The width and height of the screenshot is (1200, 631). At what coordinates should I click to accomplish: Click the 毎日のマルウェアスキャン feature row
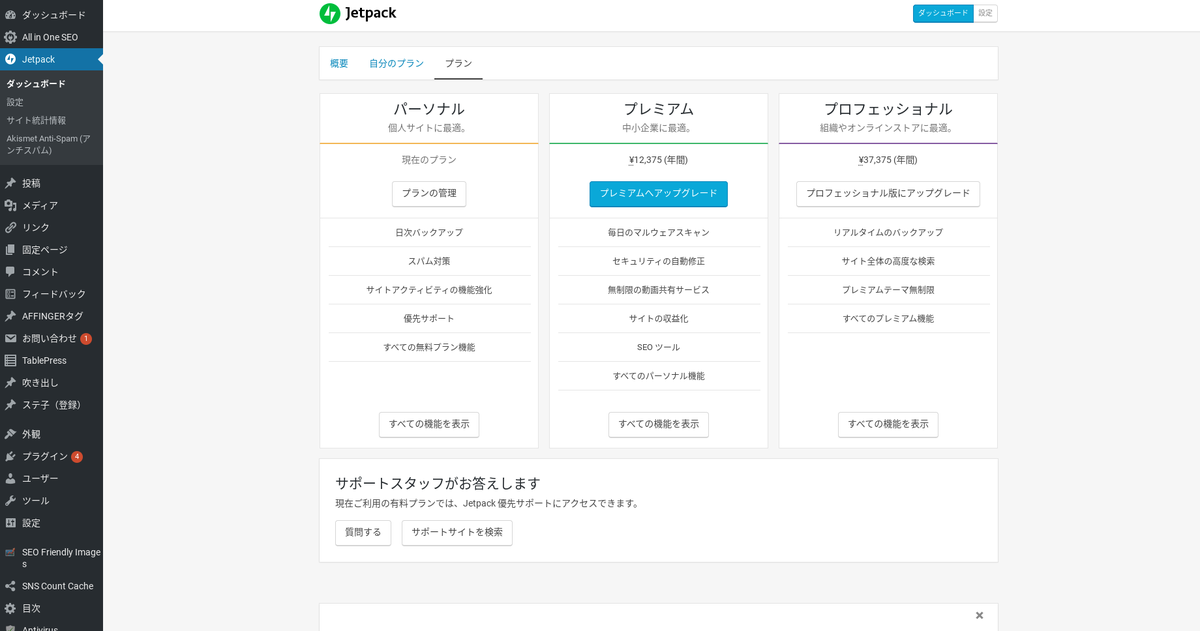click(x=658, y=233)
